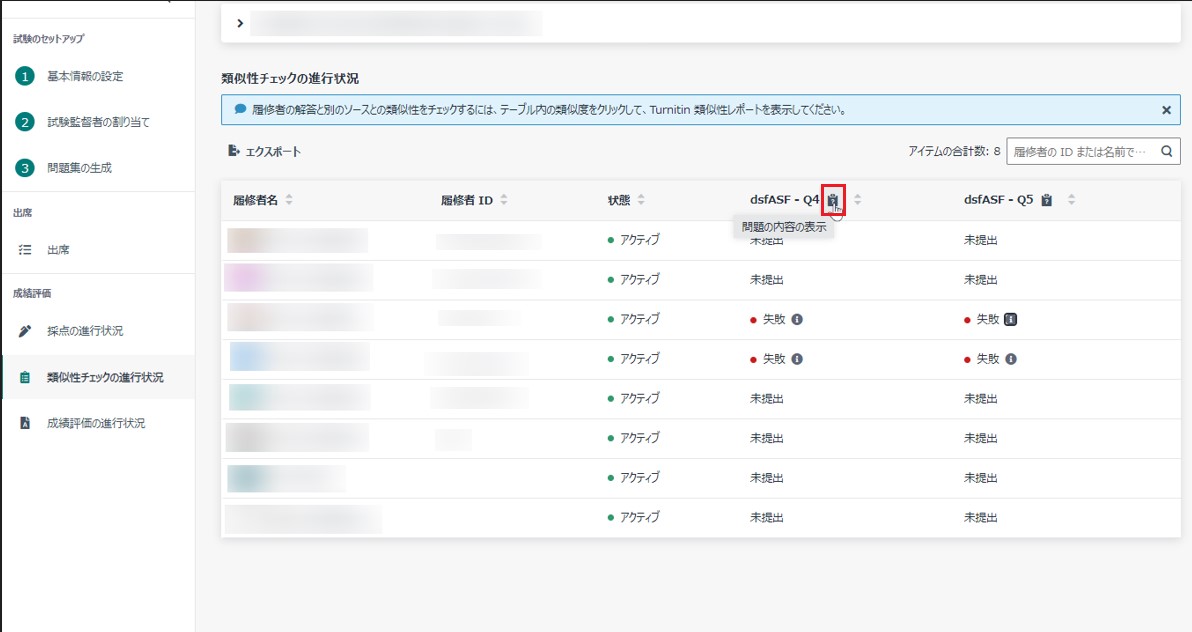Sort table by 履修者名 column
Screen dimensions: 1192x632
[289, 200]
